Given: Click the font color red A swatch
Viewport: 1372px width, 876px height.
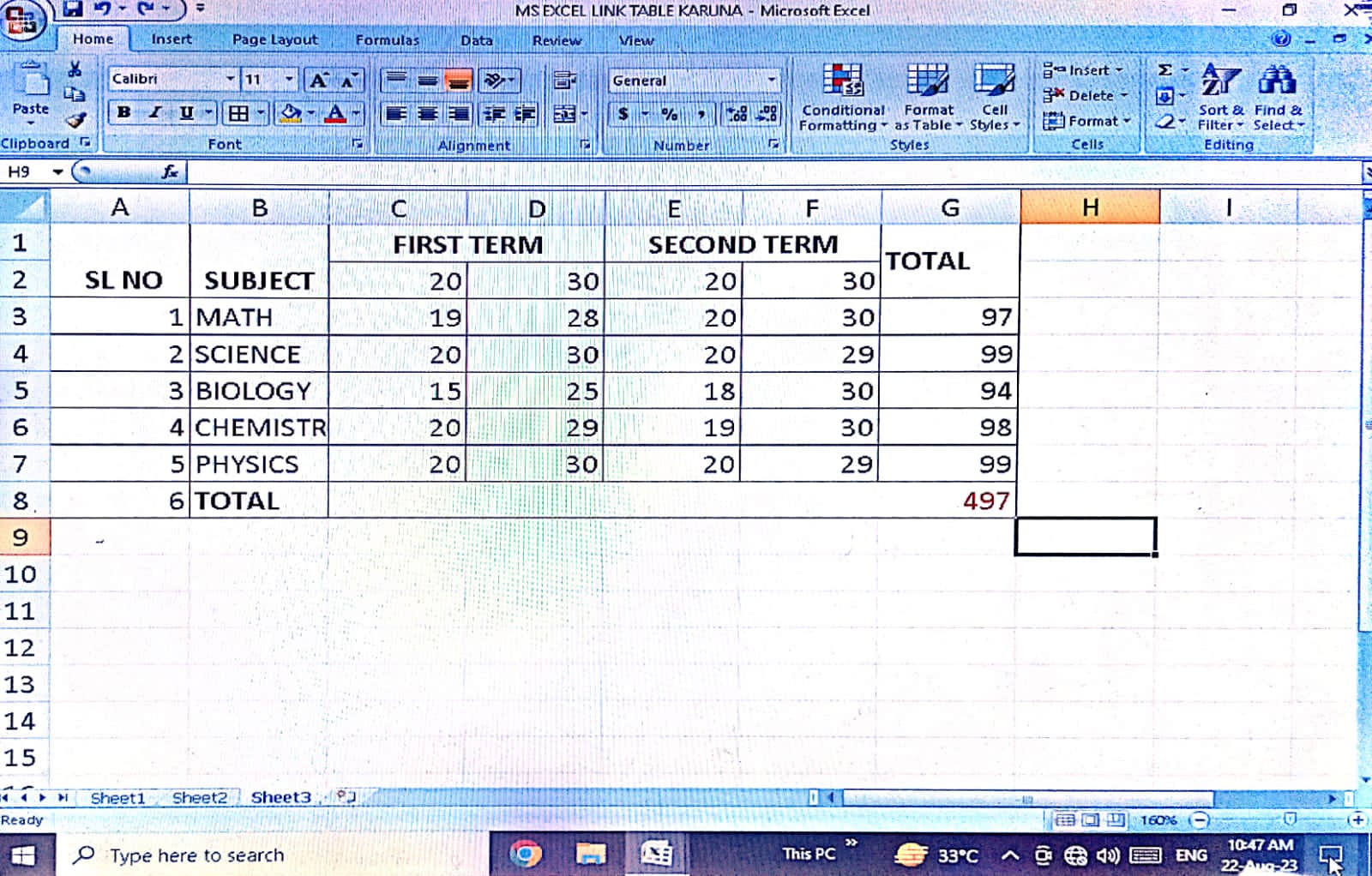Looking at the screenshot, I should 335,114.
